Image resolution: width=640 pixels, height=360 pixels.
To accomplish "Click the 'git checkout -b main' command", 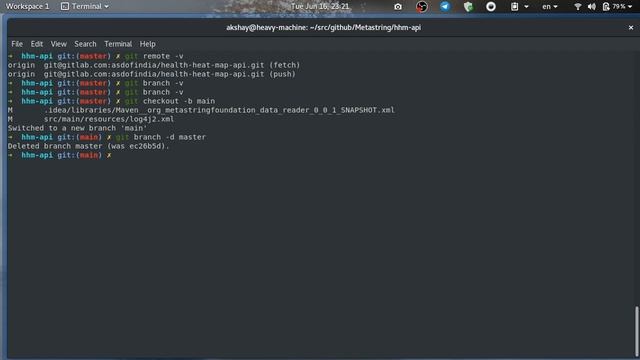I will 170,101.
